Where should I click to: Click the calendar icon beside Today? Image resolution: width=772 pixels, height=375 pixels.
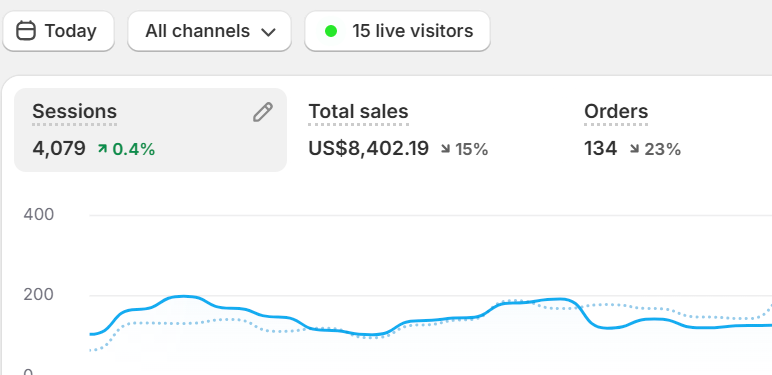pos(26,31)
